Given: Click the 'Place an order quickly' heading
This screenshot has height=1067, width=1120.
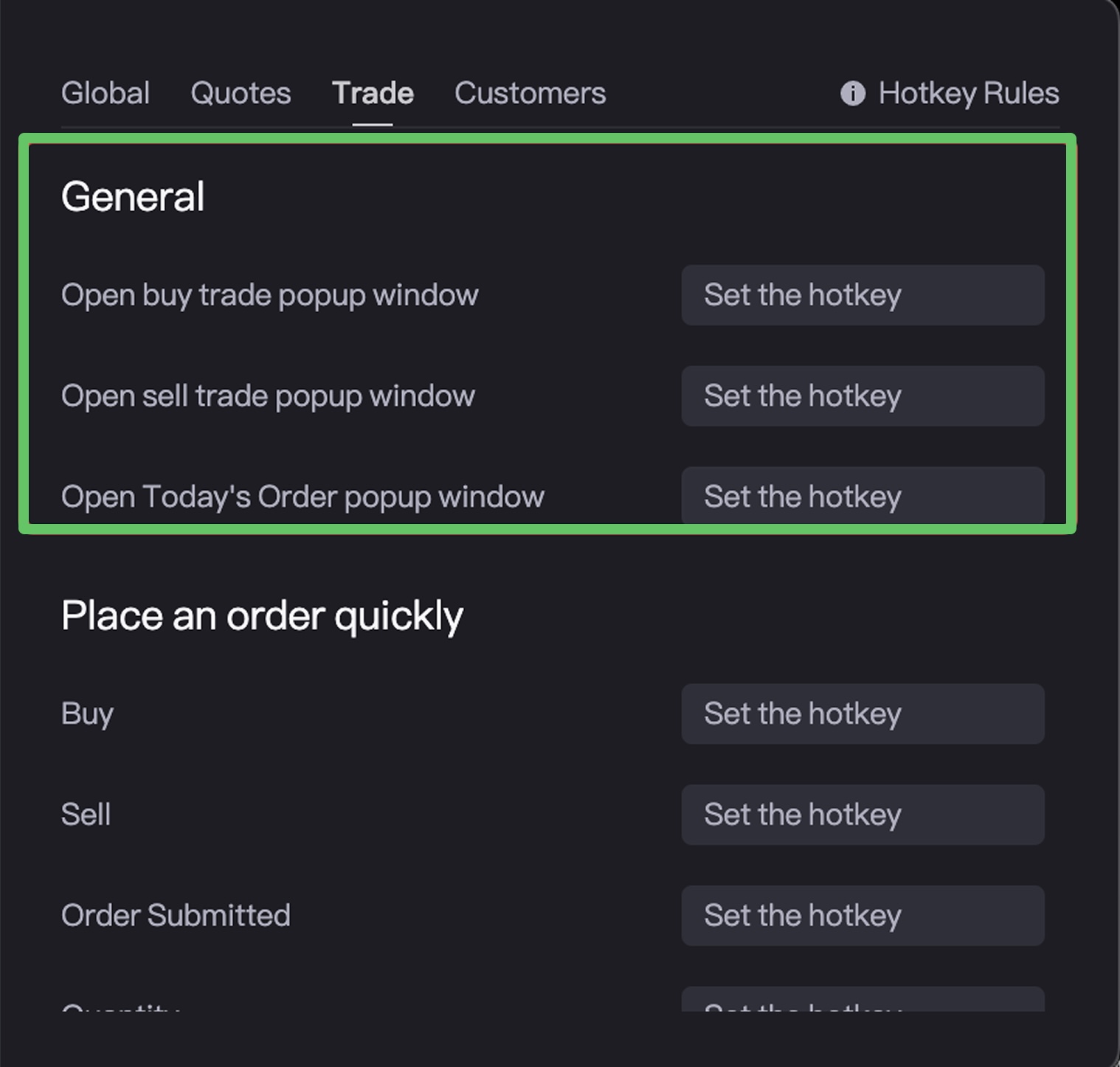Looking at the screenshot, I should click(262, 615).
